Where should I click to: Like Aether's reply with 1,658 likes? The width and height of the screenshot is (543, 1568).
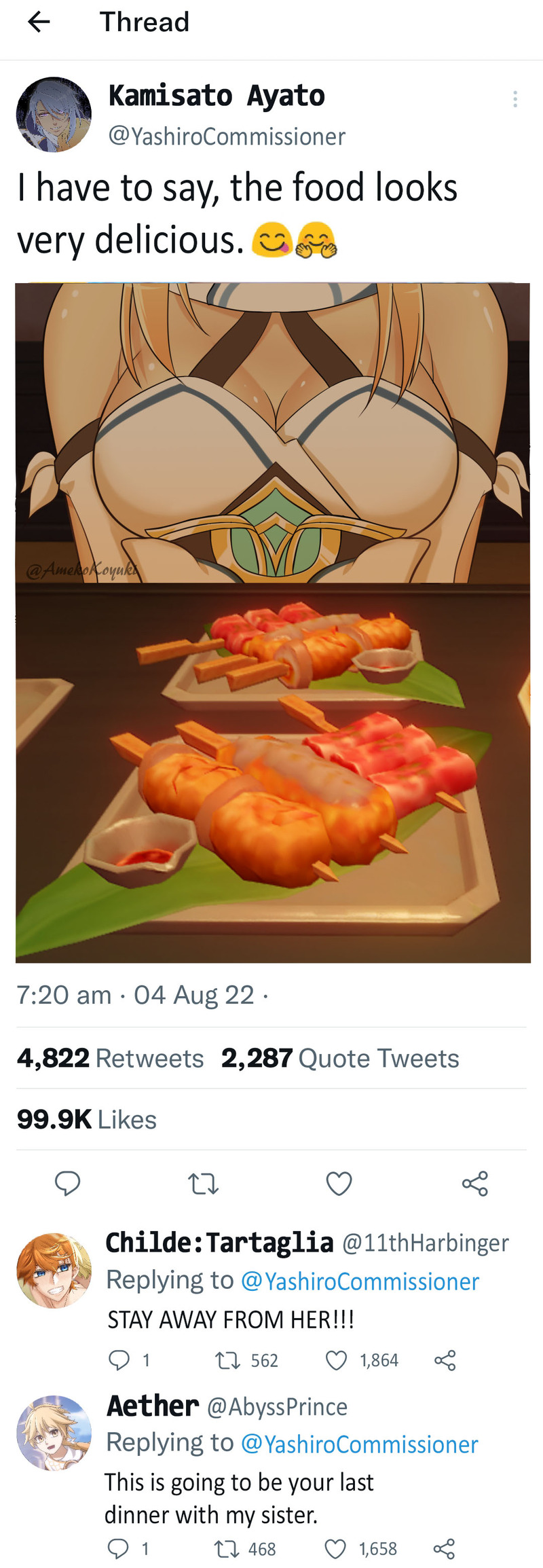coord(335,1549)
